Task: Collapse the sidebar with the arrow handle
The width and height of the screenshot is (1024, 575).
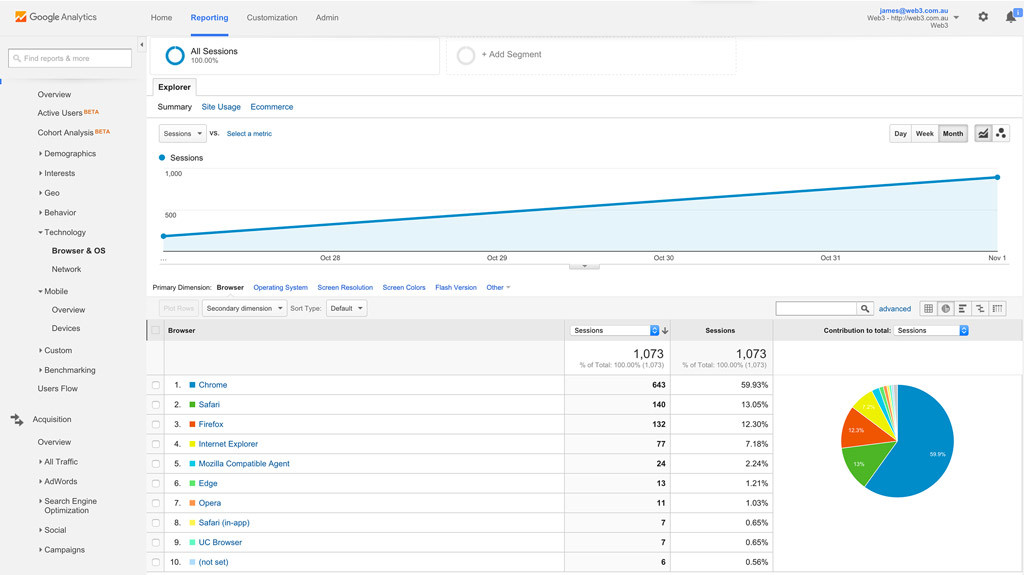Action: click(x=142, y=44)
